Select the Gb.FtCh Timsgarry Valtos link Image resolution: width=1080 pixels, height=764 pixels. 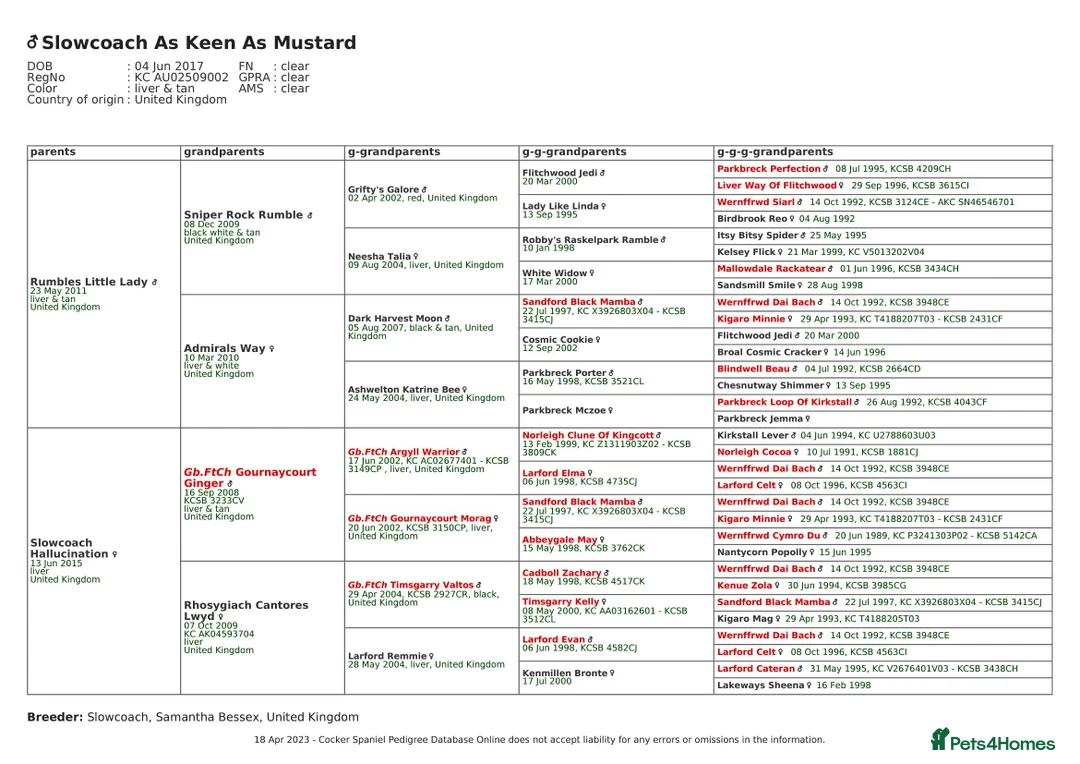410,585
